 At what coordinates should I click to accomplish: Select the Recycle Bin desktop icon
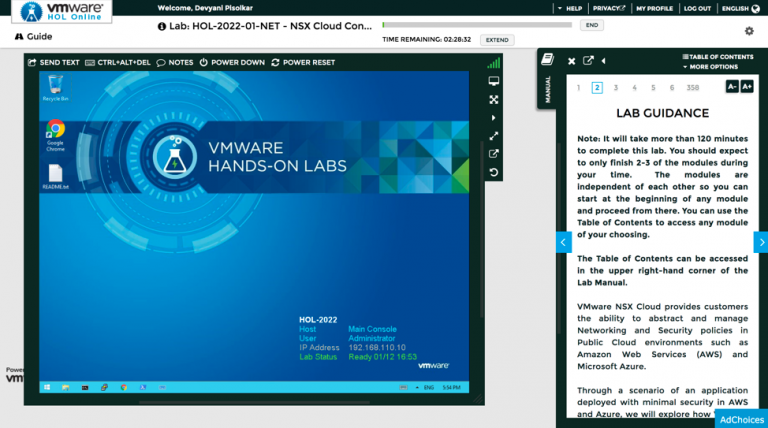pos(55,88)
